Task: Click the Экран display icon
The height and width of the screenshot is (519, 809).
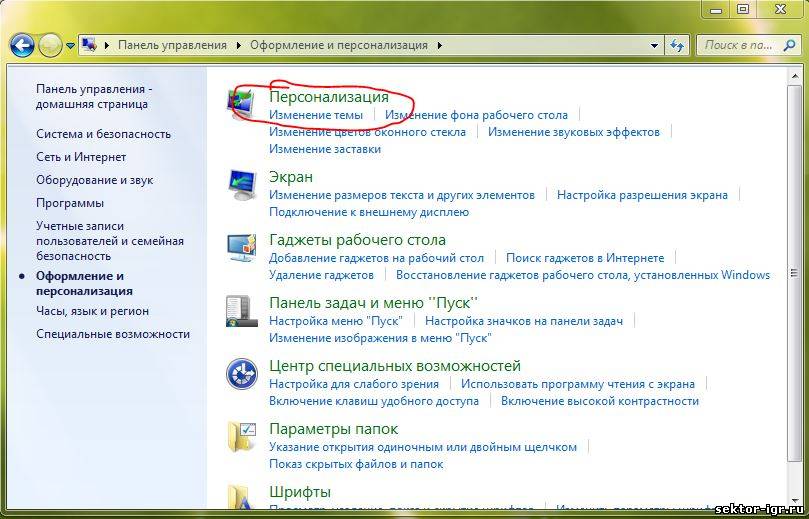Action: click(x=241, y=185)
